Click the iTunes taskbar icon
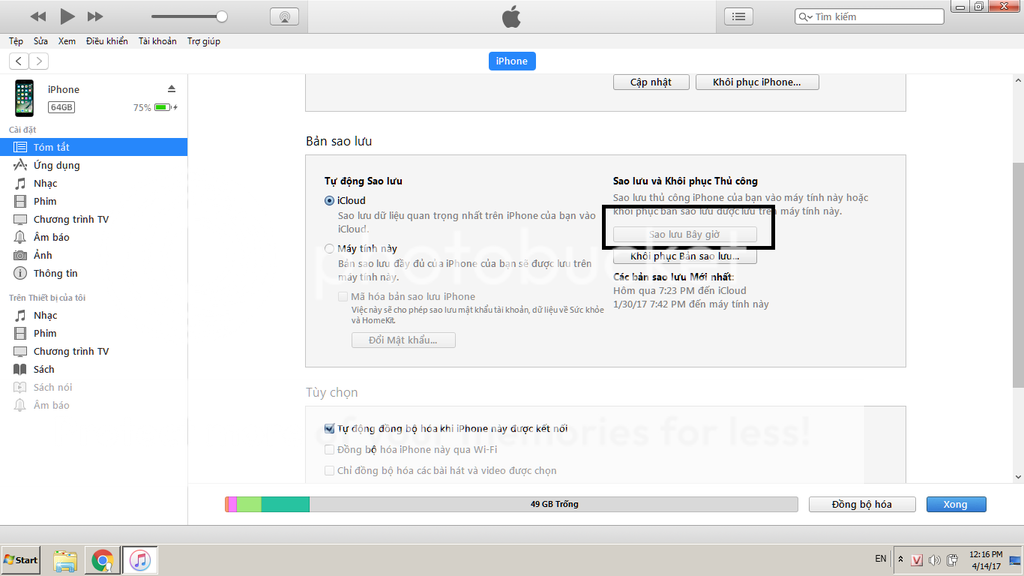 [140, 560]
